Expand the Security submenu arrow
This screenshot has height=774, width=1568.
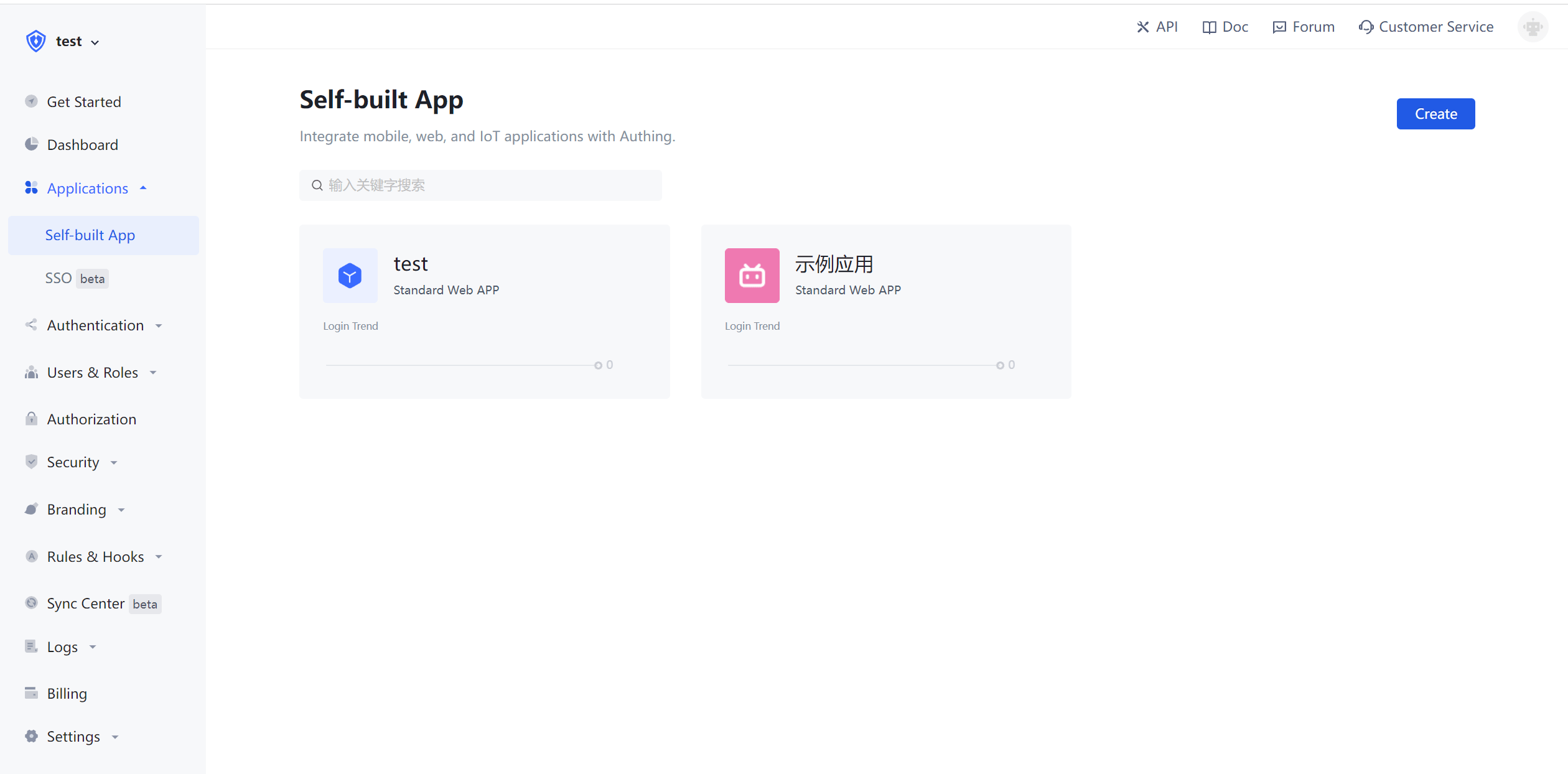[x=114, y=462]
